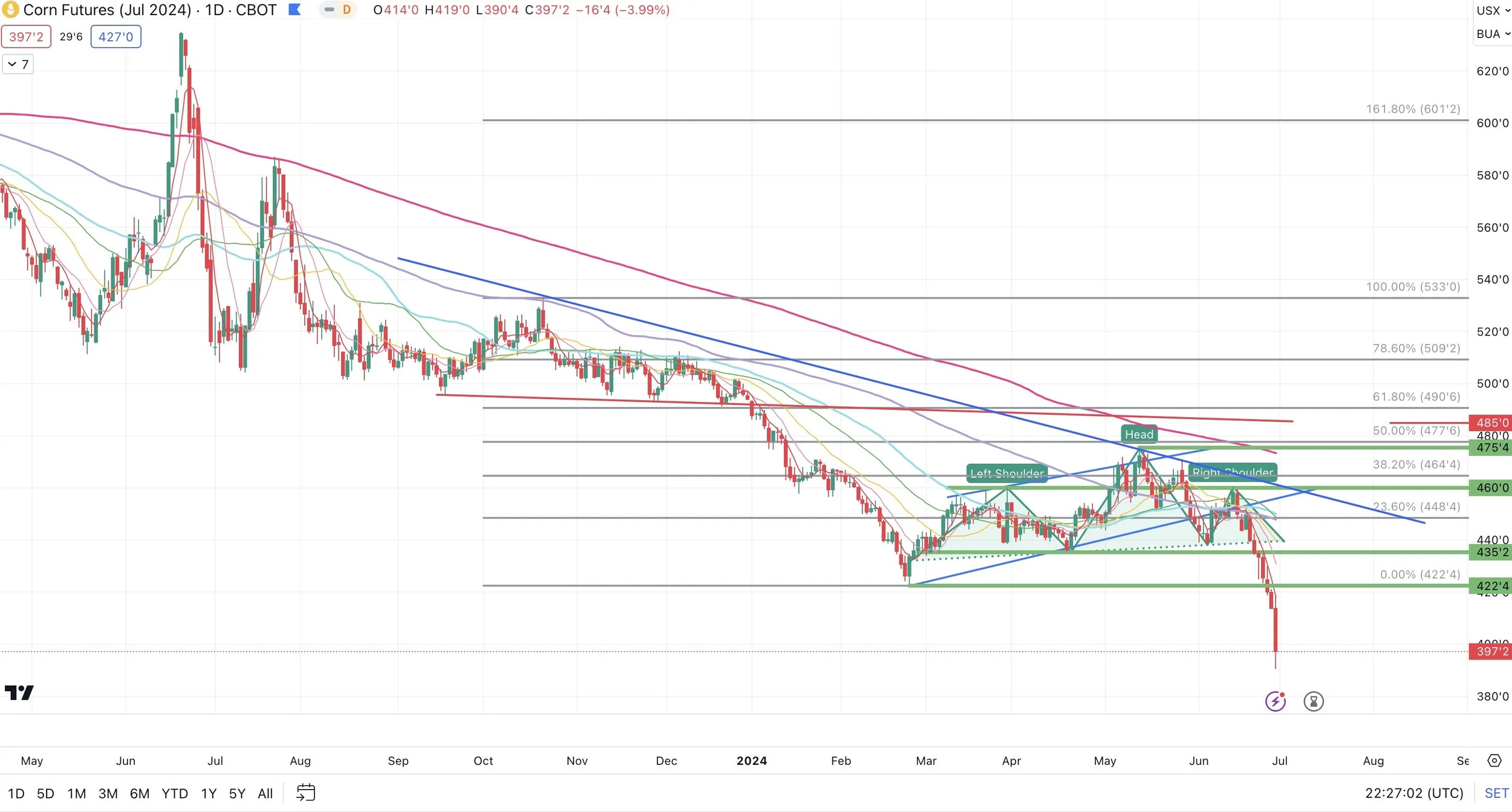Screen dimensions: 1512x812
Task: Click the hourglass contract expiration icon
Action: pos(1313,701)
